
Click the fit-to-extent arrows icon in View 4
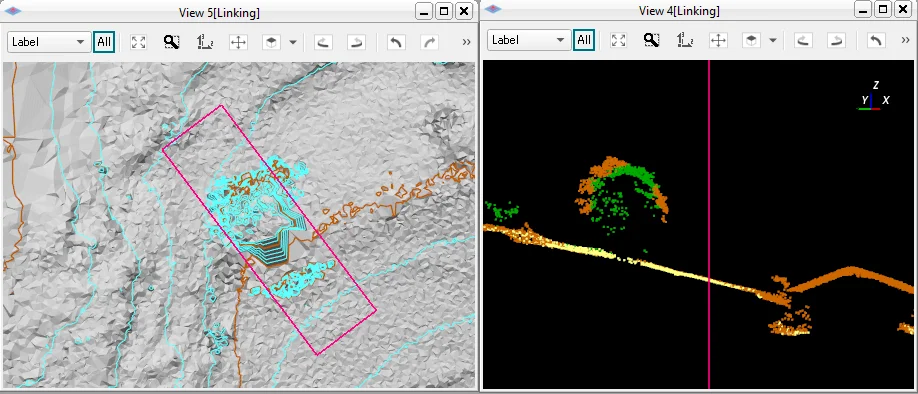(619, 40)
